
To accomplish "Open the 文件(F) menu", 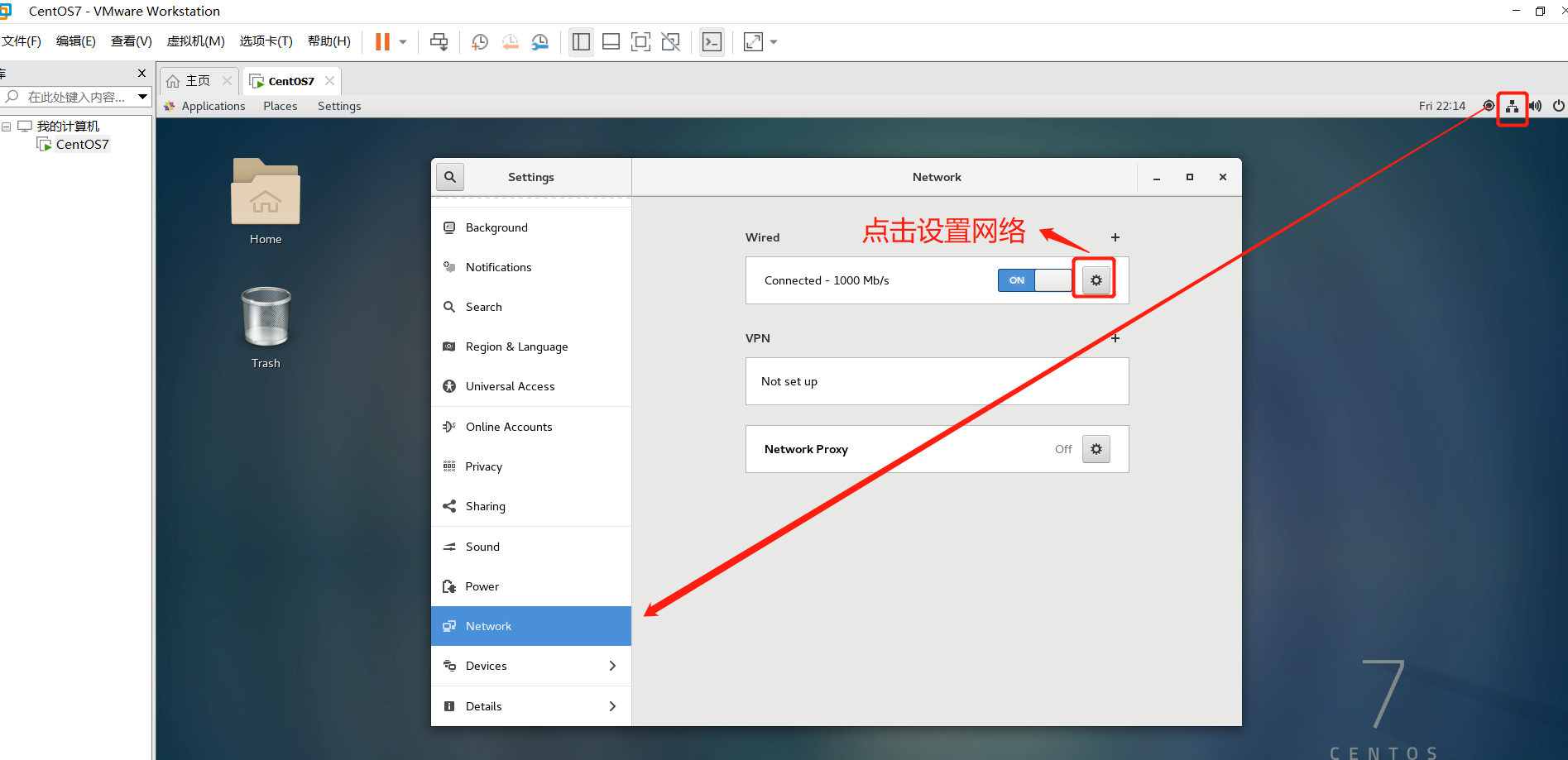I will (21, 41).
